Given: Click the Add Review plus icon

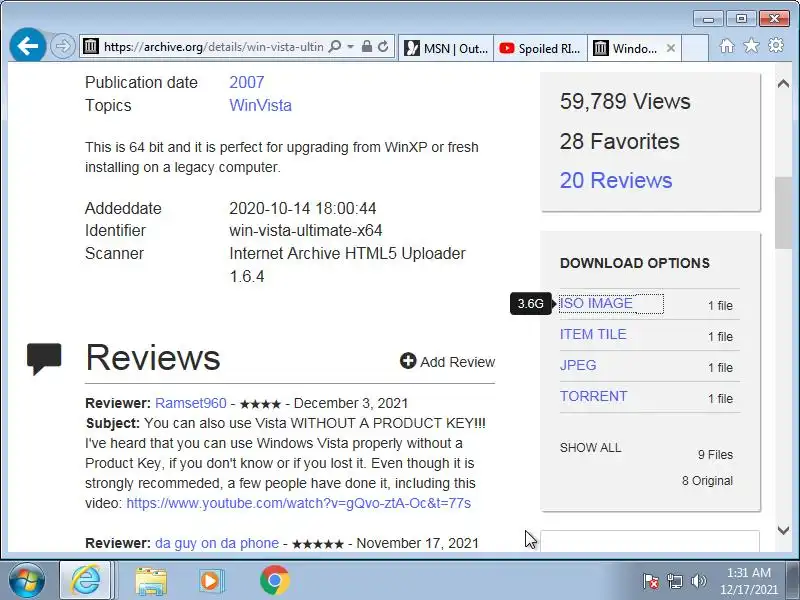Looking at the screenshot, I should coord(408,361).
